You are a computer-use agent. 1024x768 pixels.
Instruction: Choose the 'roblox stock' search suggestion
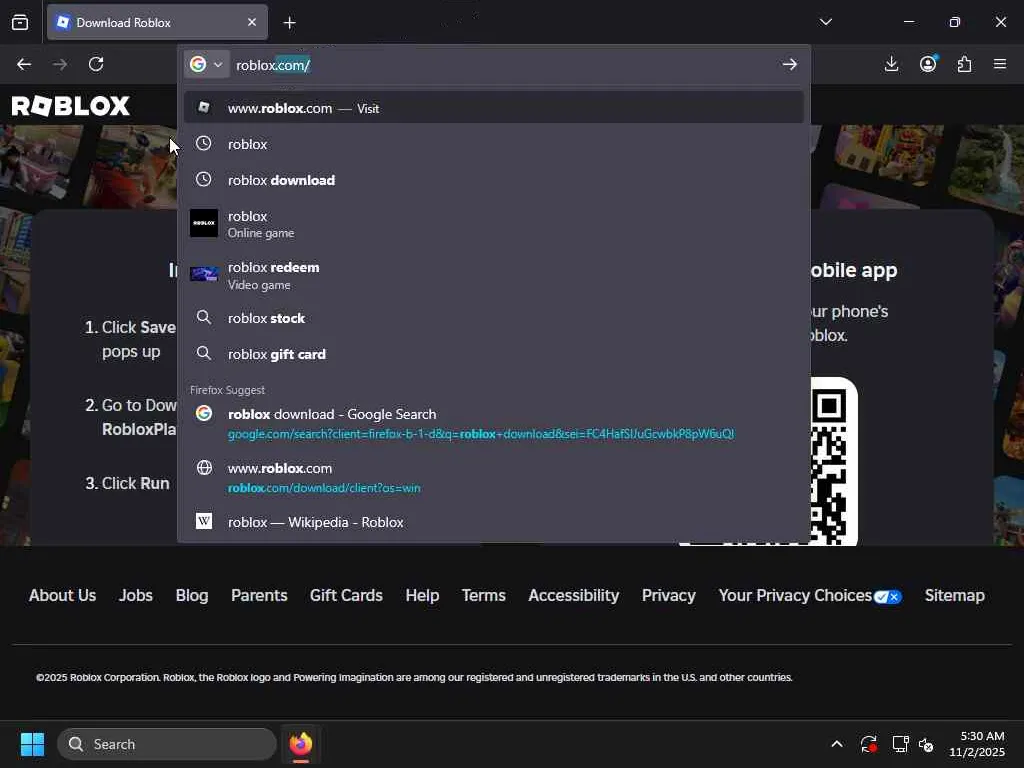[494, 318]
